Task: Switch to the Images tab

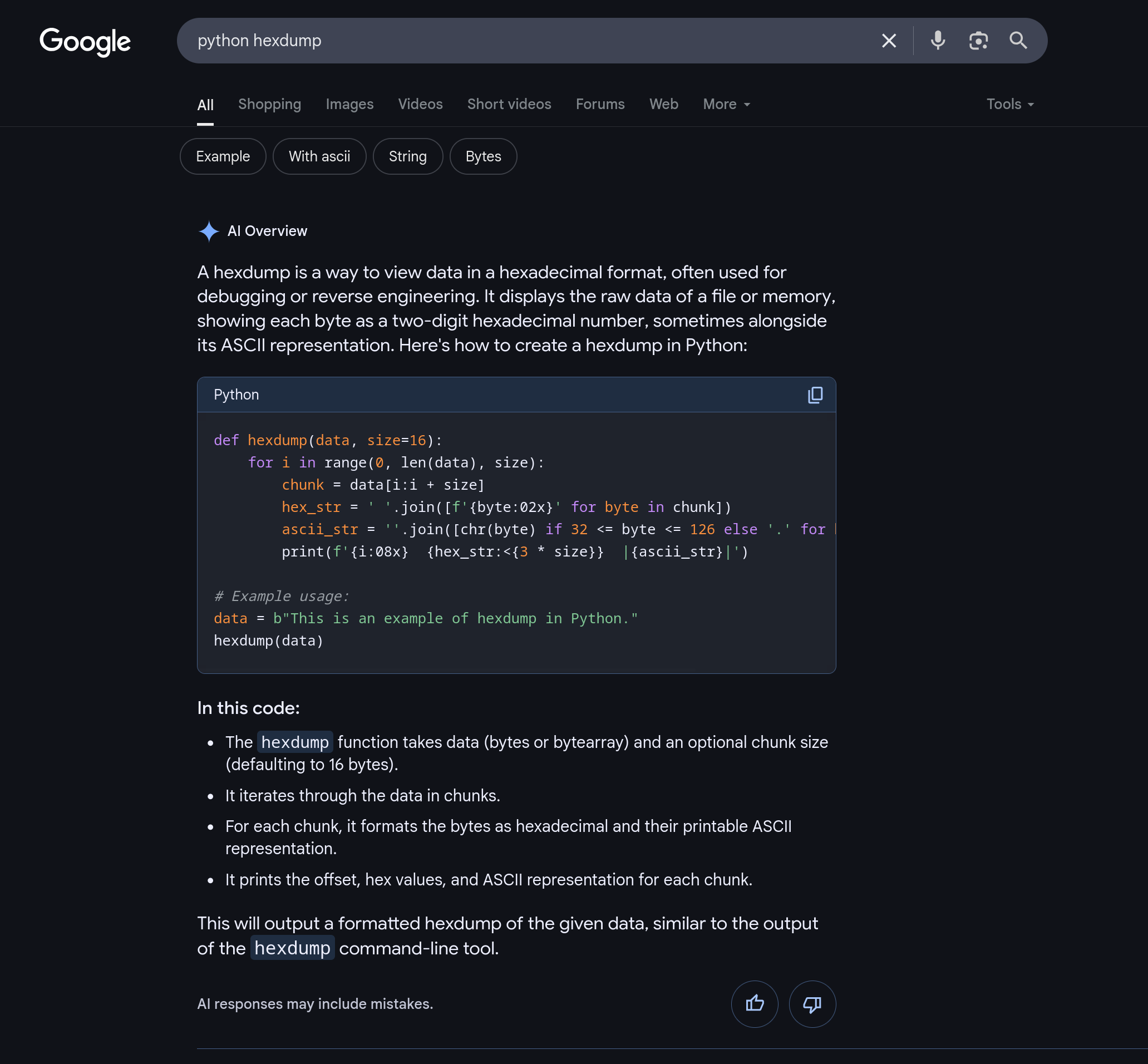Action: 349,104
